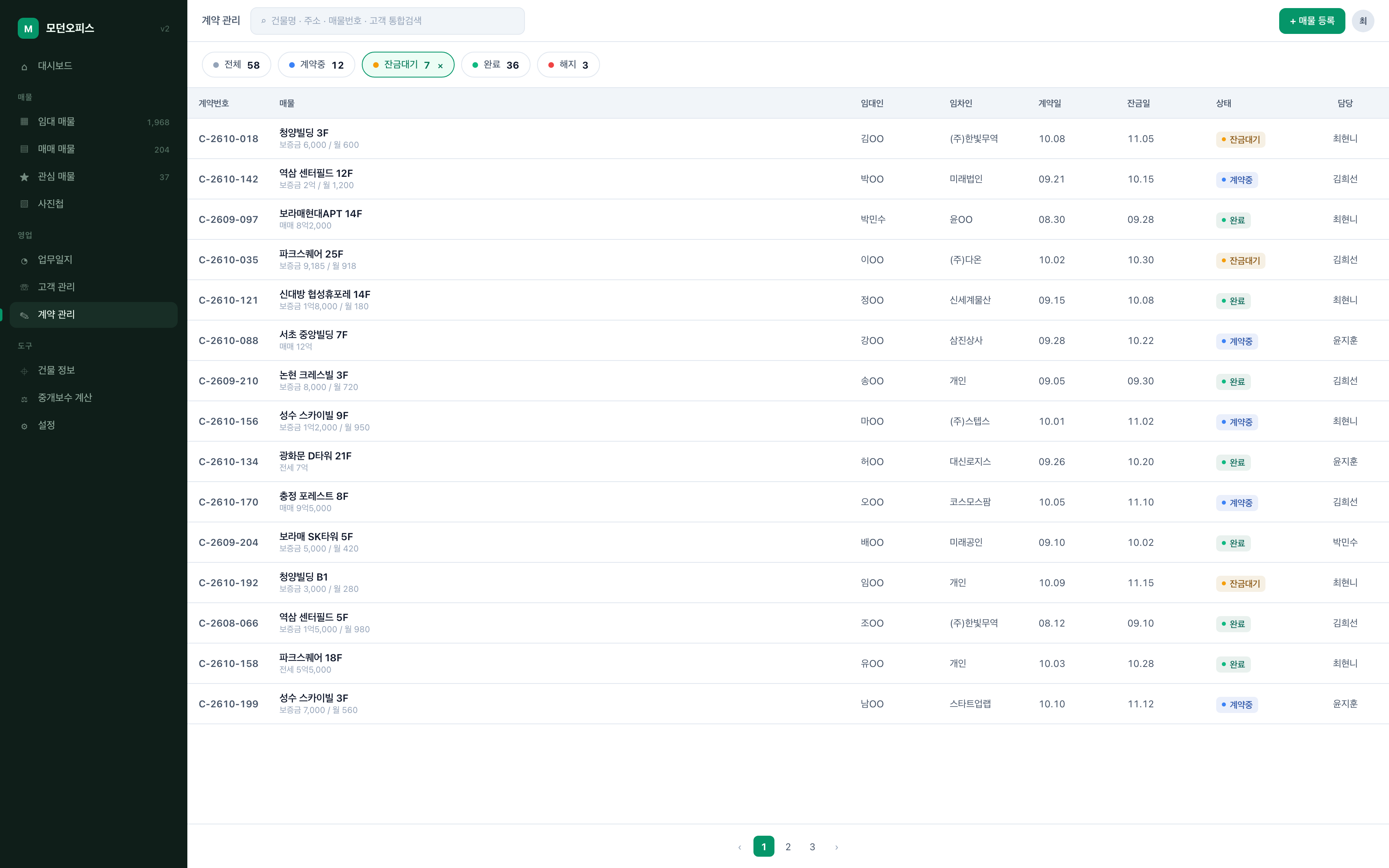Viewport: 1389px width, 868px height.
Task: Filter contracts by 계약중 status
Action: [316, 65]
